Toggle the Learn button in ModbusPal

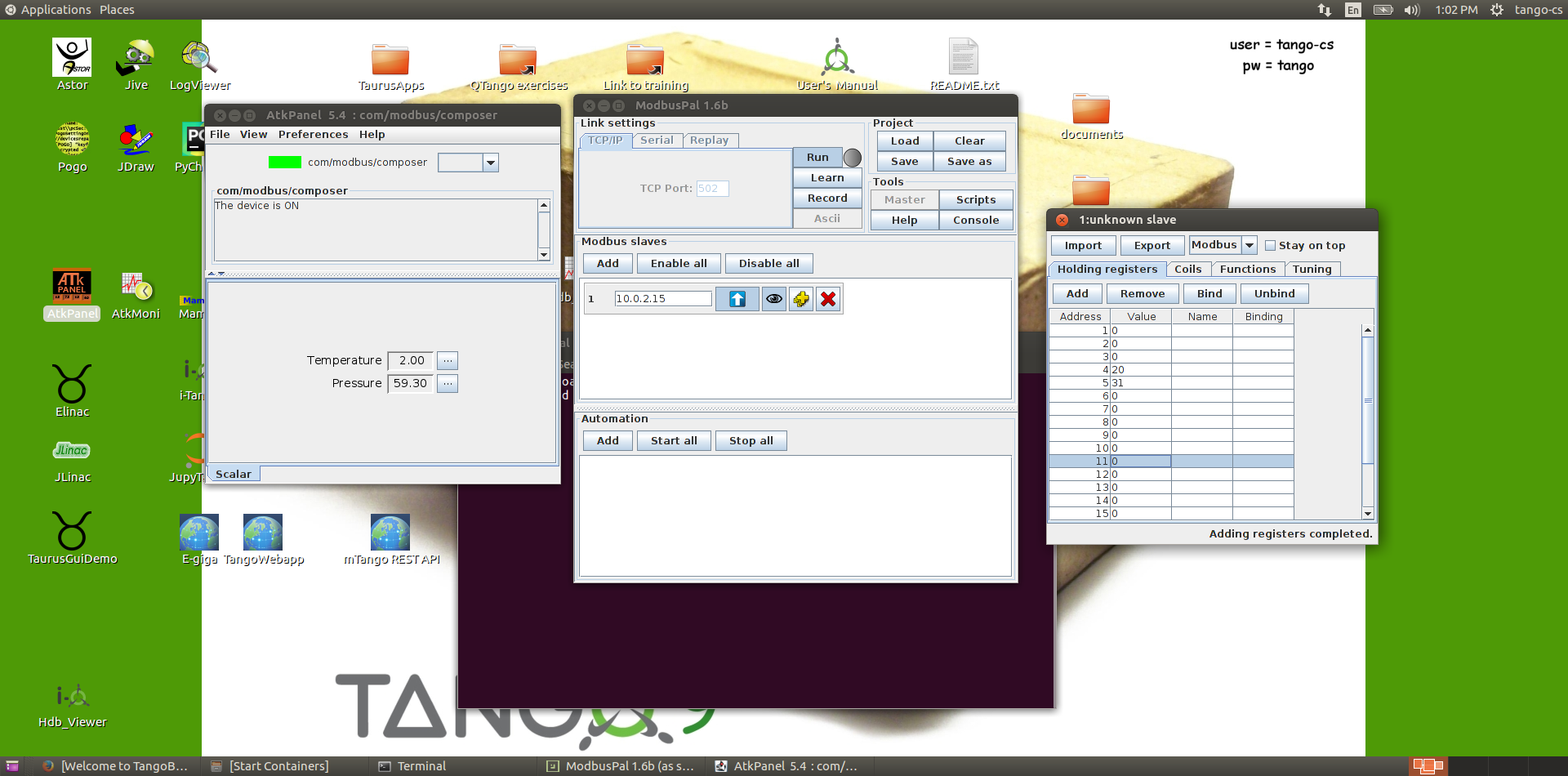tap(827, 178)
